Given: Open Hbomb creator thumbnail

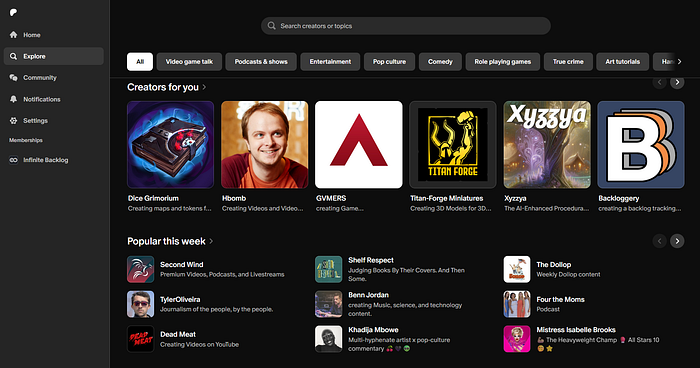Looking at the screenshot, I should tap(265, 145).
